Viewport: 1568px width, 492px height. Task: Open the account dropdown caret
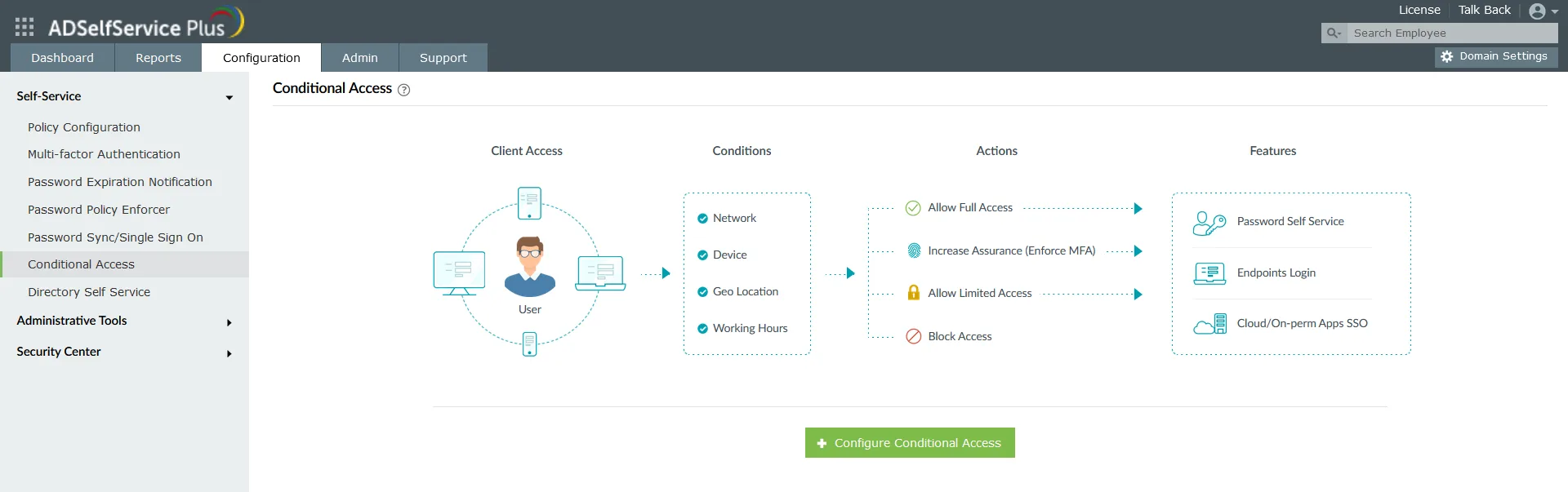pyautogui.click(x=1555, y=12)
